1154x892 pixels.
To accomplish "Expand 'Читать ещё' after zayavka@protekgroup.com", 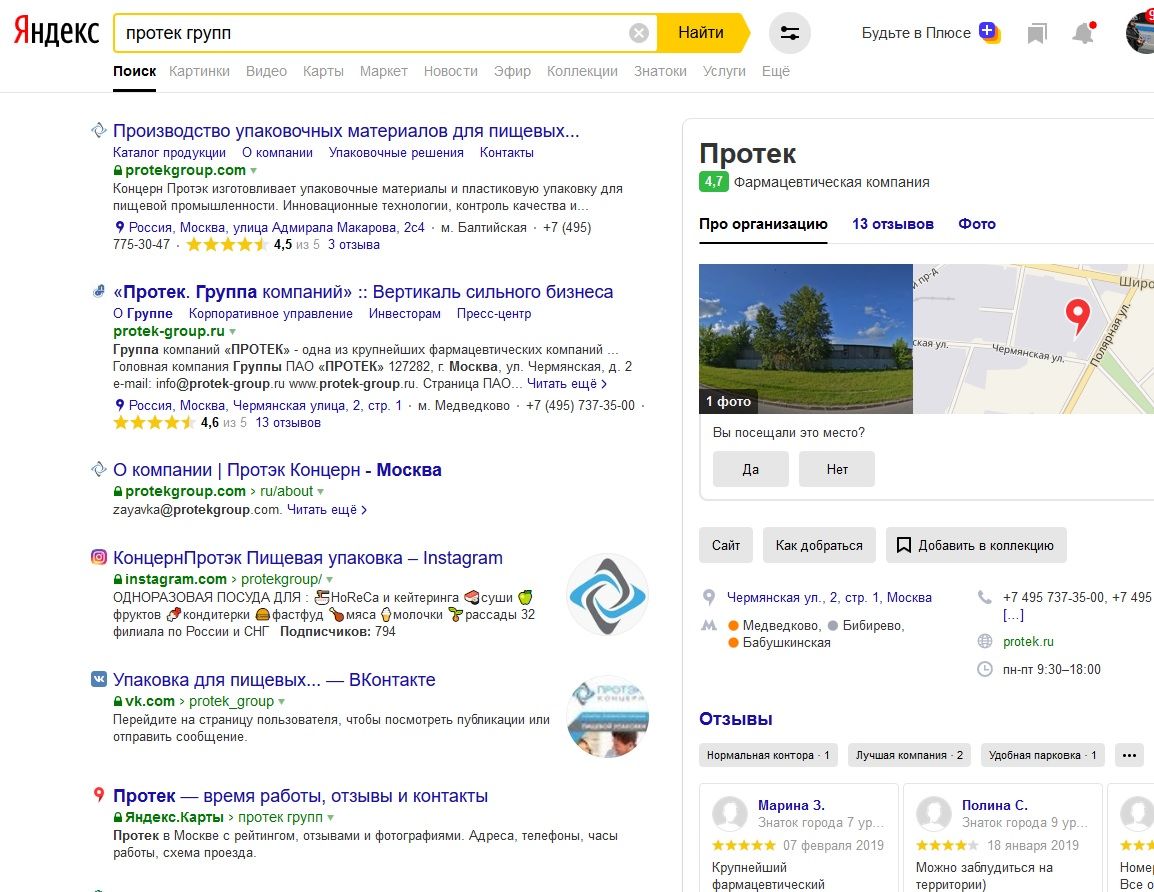I will 327,509.
